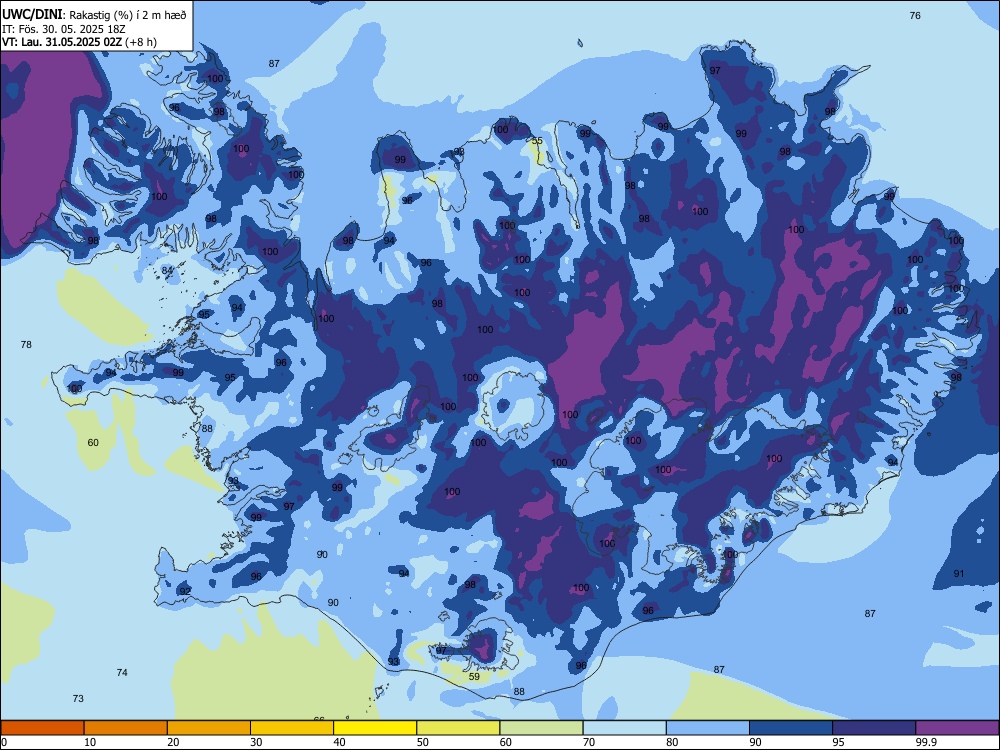The width and height of the screenshot is (1000, 750).
Task: Choose the medium blue 90–95 legend swatch
Action: pos(791,728)
